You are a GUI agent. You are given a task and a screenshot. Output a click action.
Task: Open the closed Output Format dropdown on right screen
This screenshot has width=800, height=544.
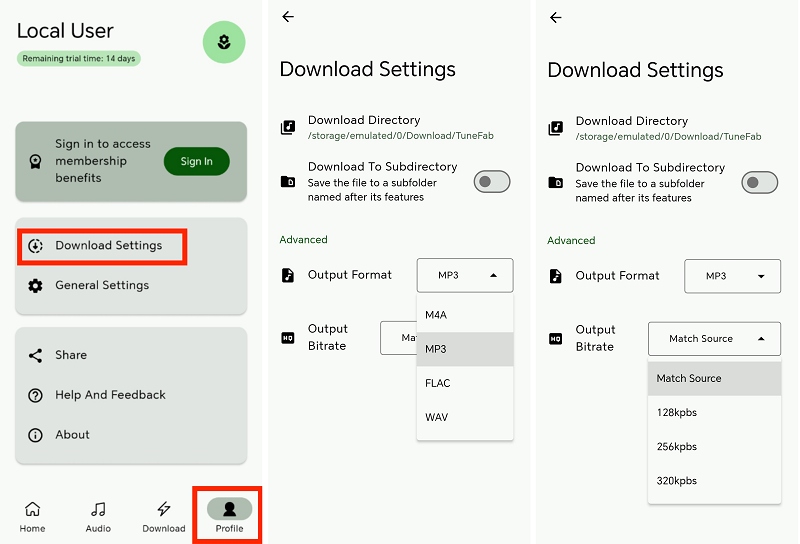coord(732,276)
